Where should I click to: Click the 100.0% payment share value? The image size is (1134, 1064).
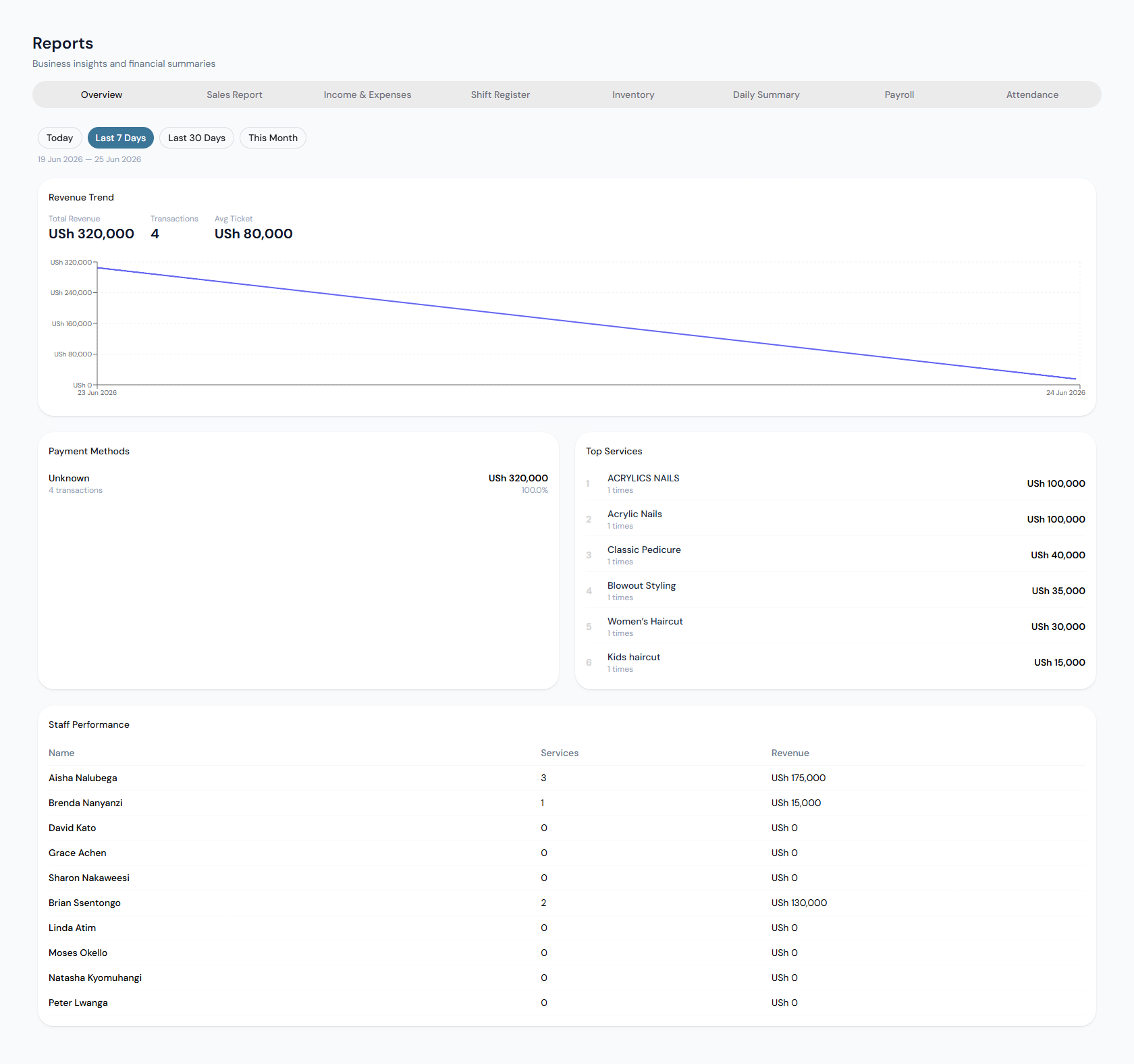point(535,490)
